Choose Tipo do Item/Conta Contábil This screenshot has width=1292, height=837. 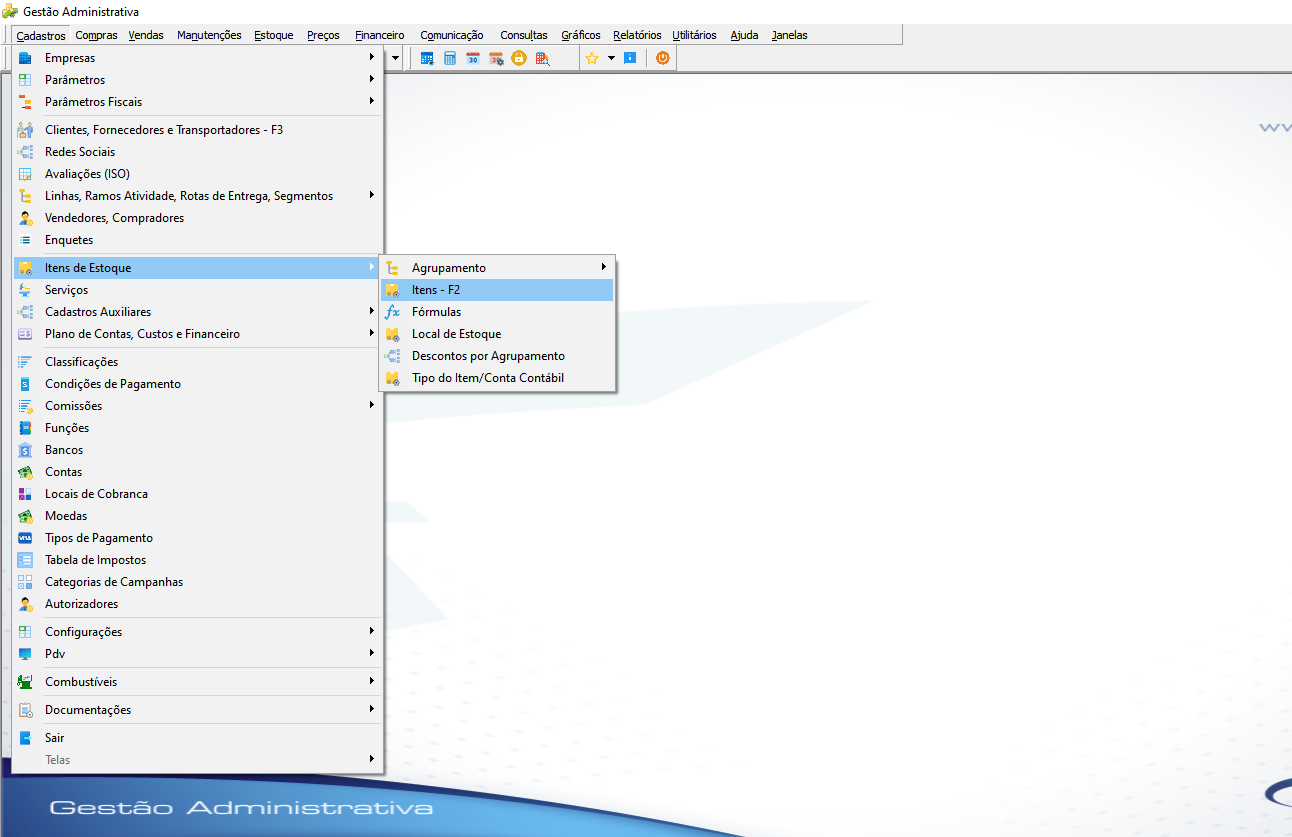pyautogui.click(x=497, y=378)
